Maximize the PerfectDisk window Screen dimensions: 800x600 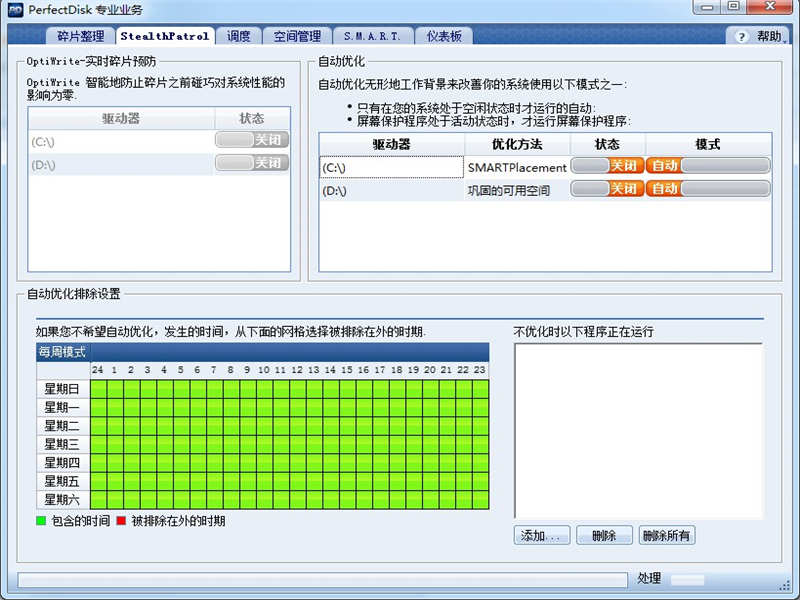point(734,7)
